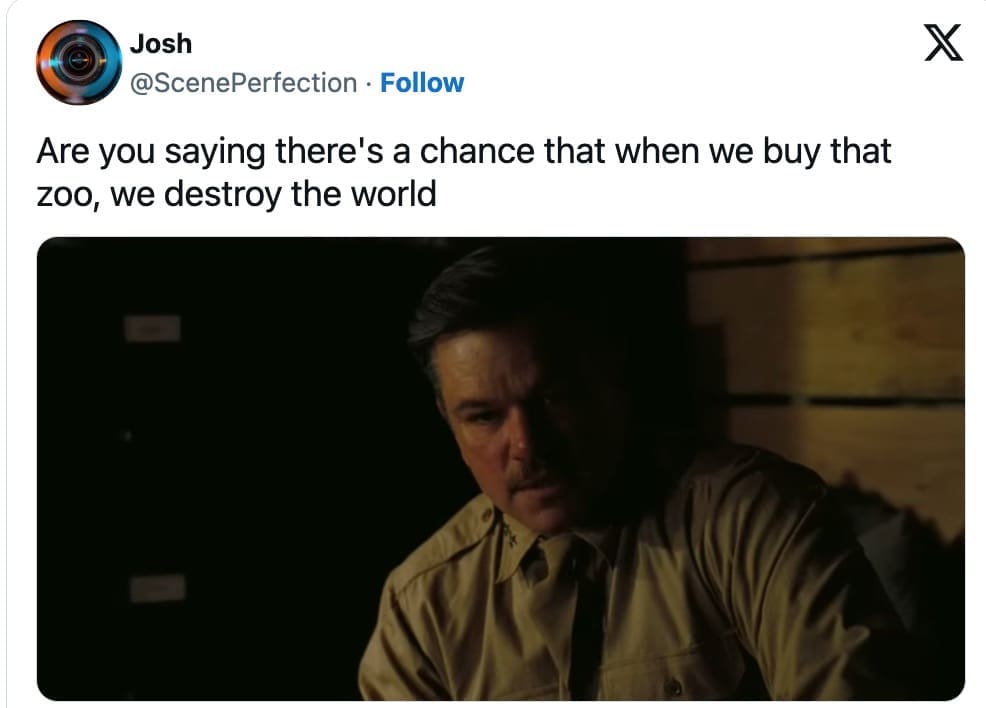Click the lower cabinet label in the image

coord(158,589)
